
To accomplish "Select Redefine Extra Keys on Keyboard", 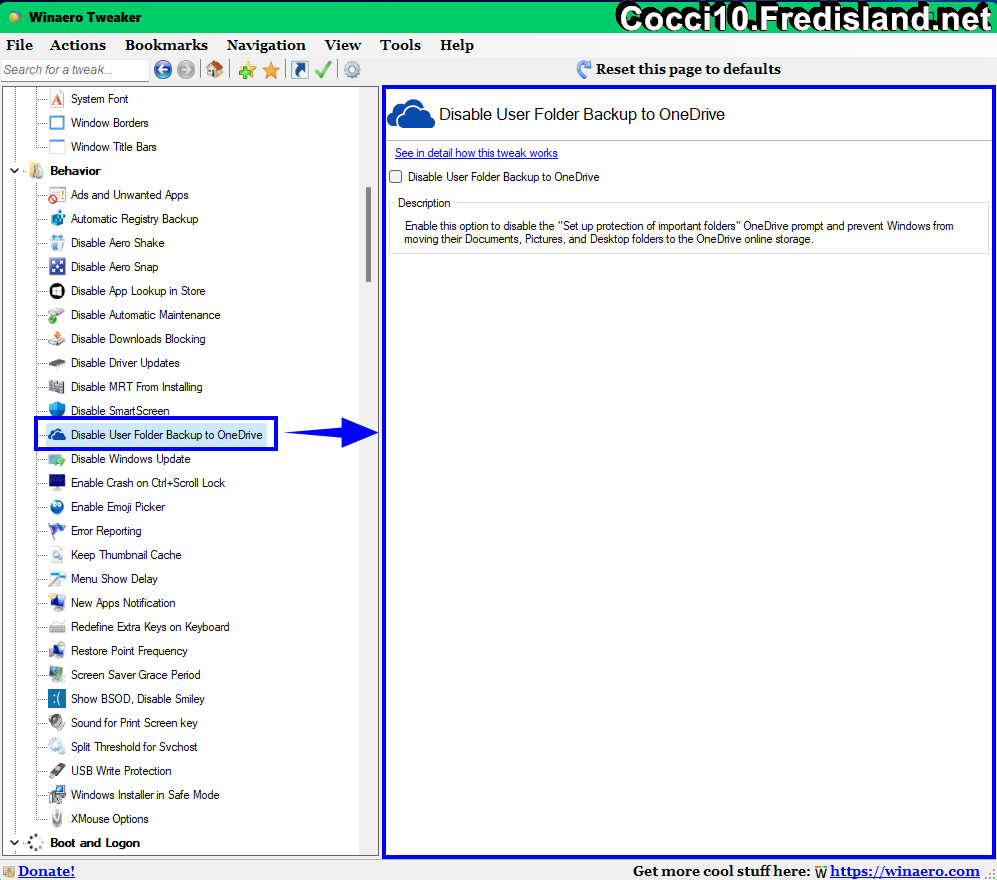I will 150,627.
